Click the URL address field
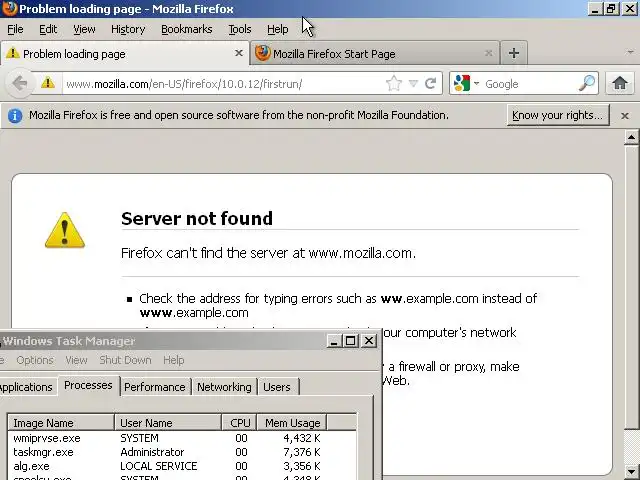Viewport: 640px width, 480px height. [224, 84]
